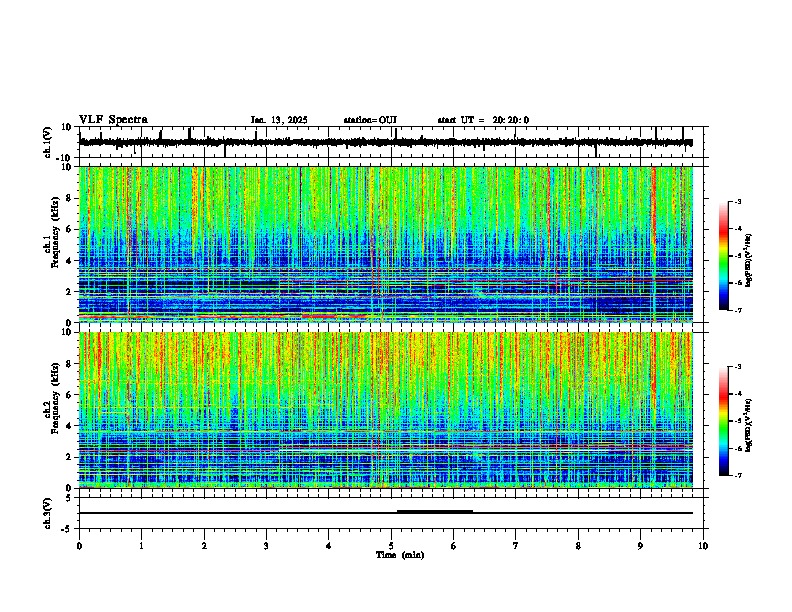Image resolution: width=792 pixels, height=612 pixels.
Task: Click the time axis tick labeled 0
Action: click(x=79, y=546)
